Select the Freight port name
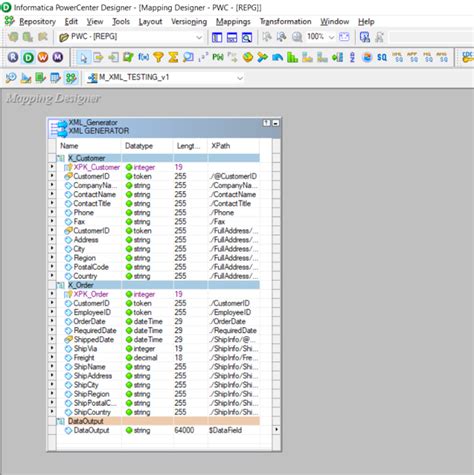The image size is (474, 475). pos(84,358)
